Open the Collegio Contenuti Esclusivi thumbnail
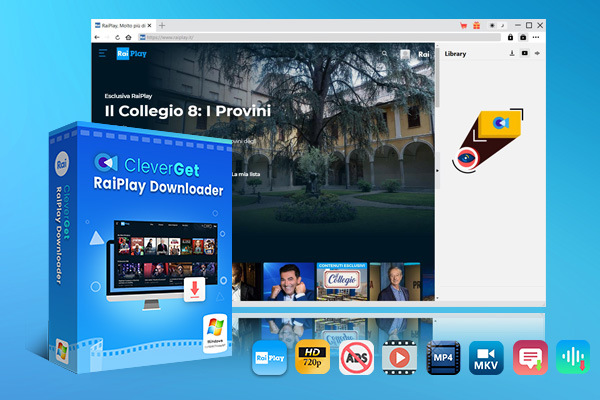Image resolution: width=600 pixels, height=400 pixels. 342,281
